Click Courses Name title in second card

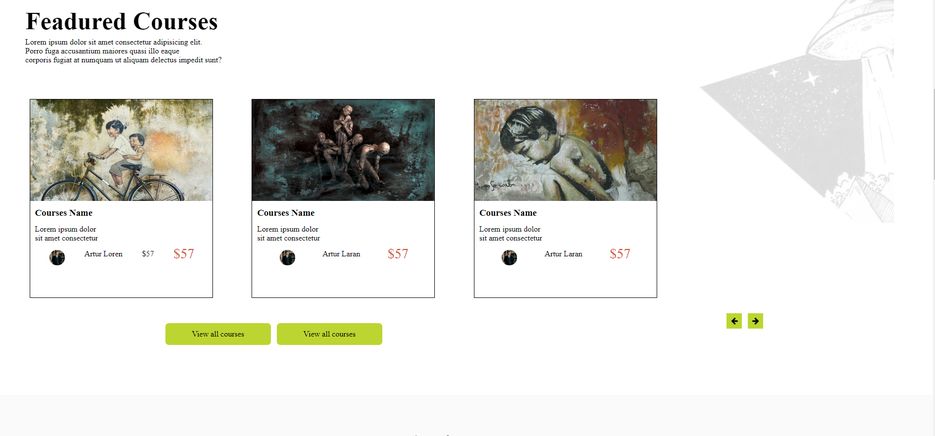(x=286, y=213)
